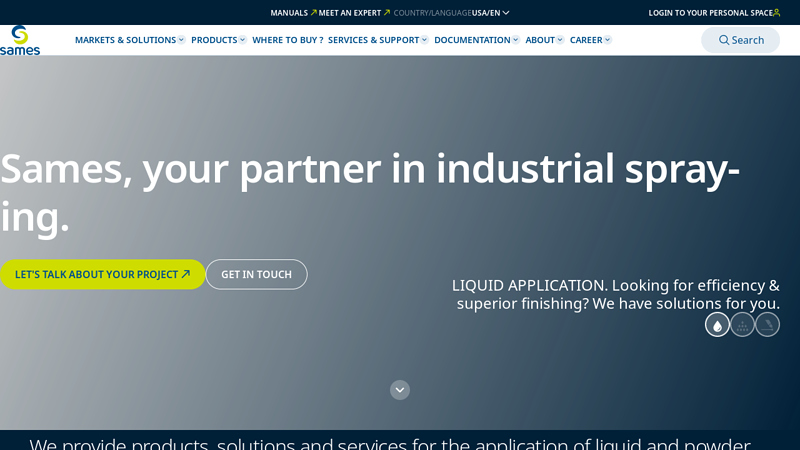
Task: Expand the Markets & Solutions menu
Action: pyautogui.click(x=129, y=40)
